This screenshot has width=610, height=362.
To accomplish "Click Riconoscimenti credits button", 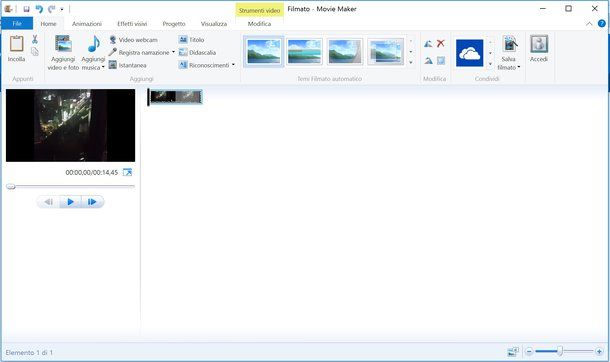I will point(204,65).
